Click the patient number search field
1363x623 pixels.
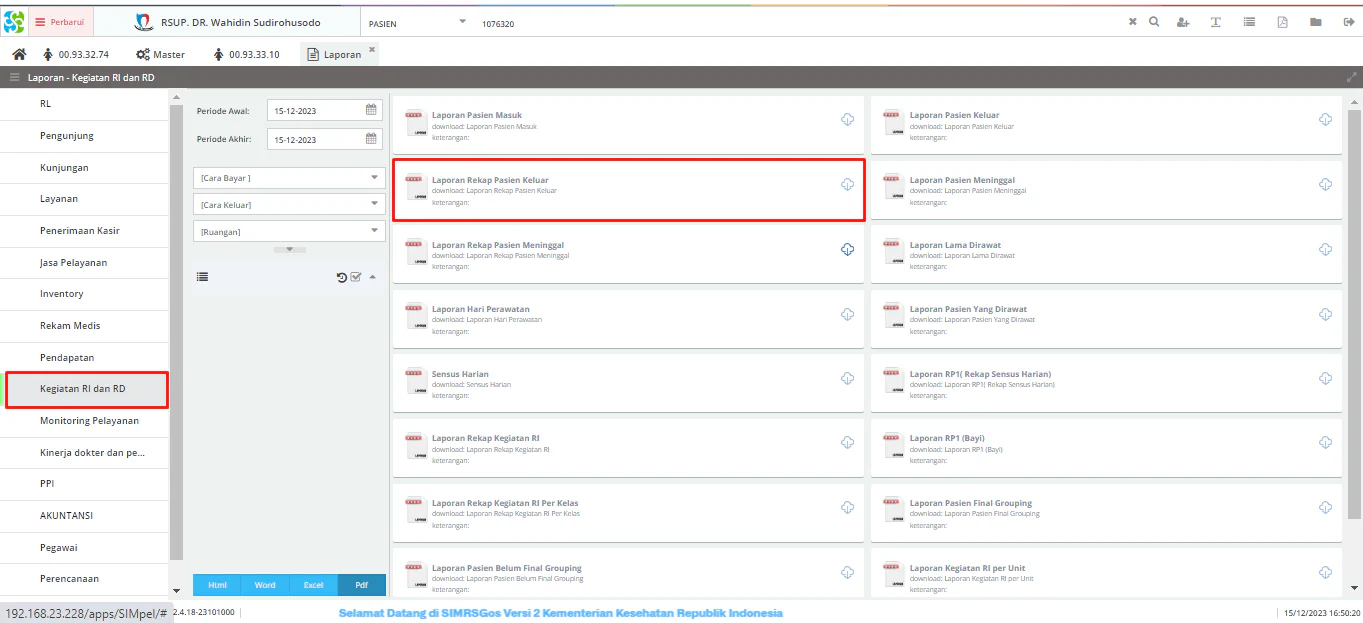click(x=800, y=22)
